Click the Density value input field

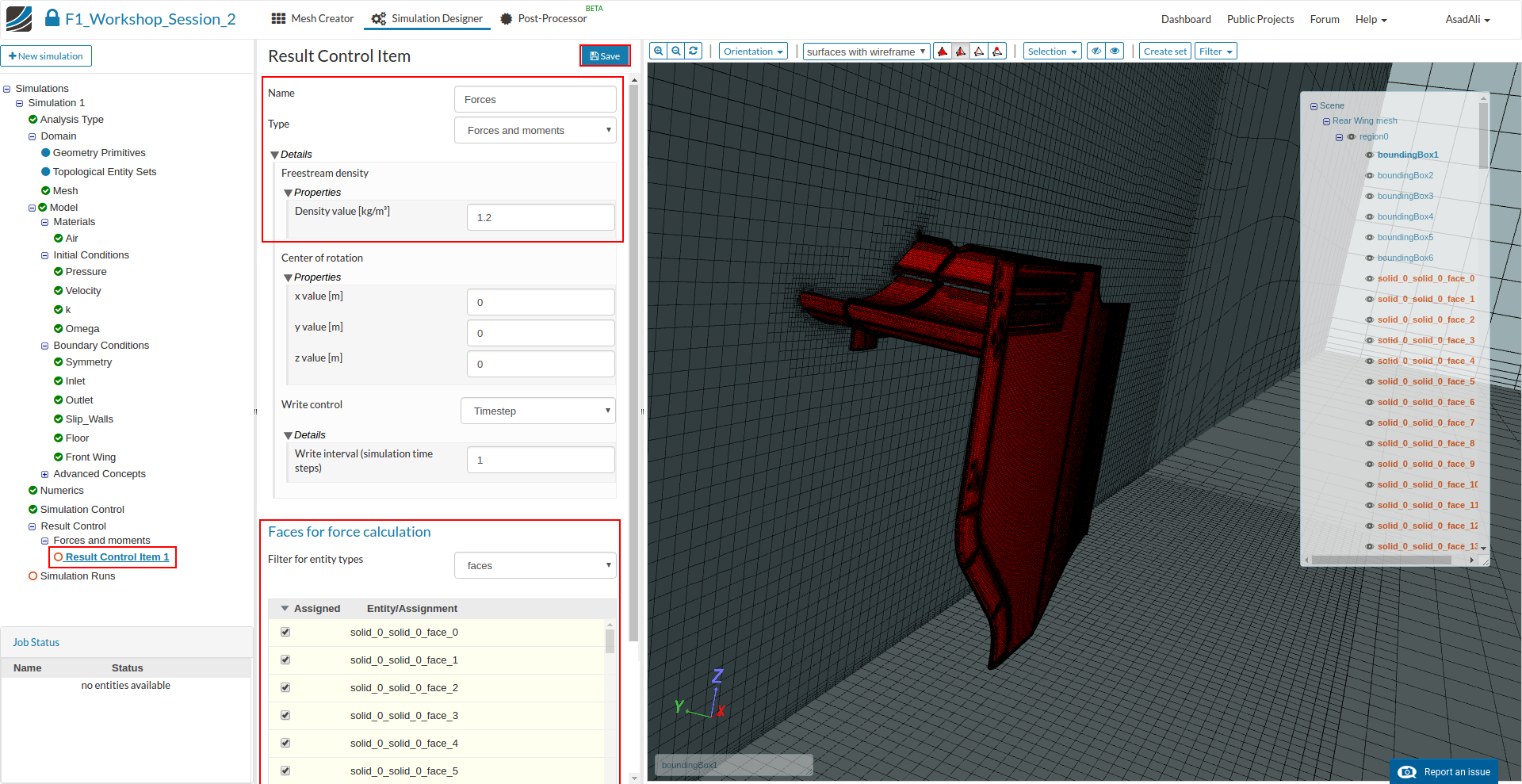click(x=541, y=218)
